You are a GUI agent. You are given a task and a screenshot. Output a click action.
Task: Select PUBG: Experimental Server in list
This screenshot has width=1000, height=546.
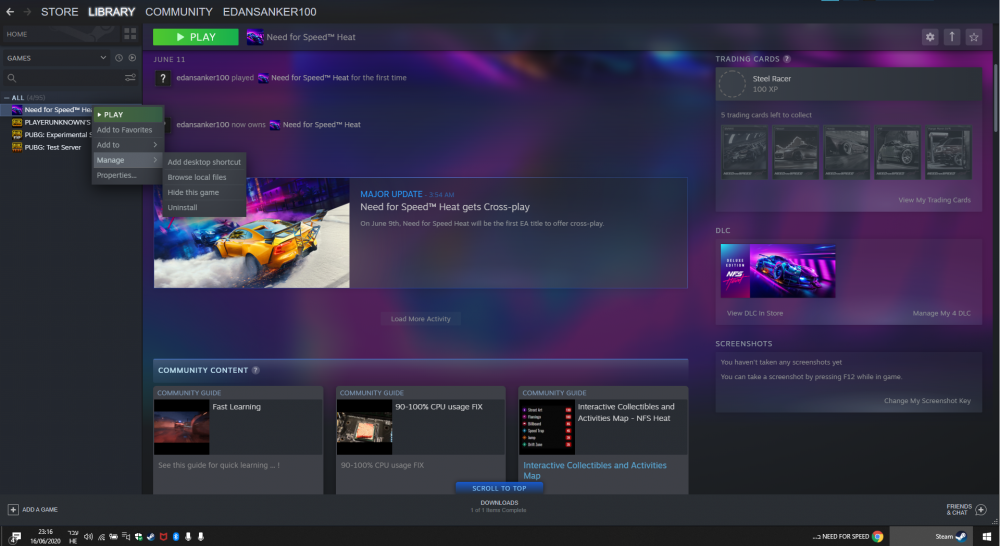pyautogui.click(x=51, y=135)
